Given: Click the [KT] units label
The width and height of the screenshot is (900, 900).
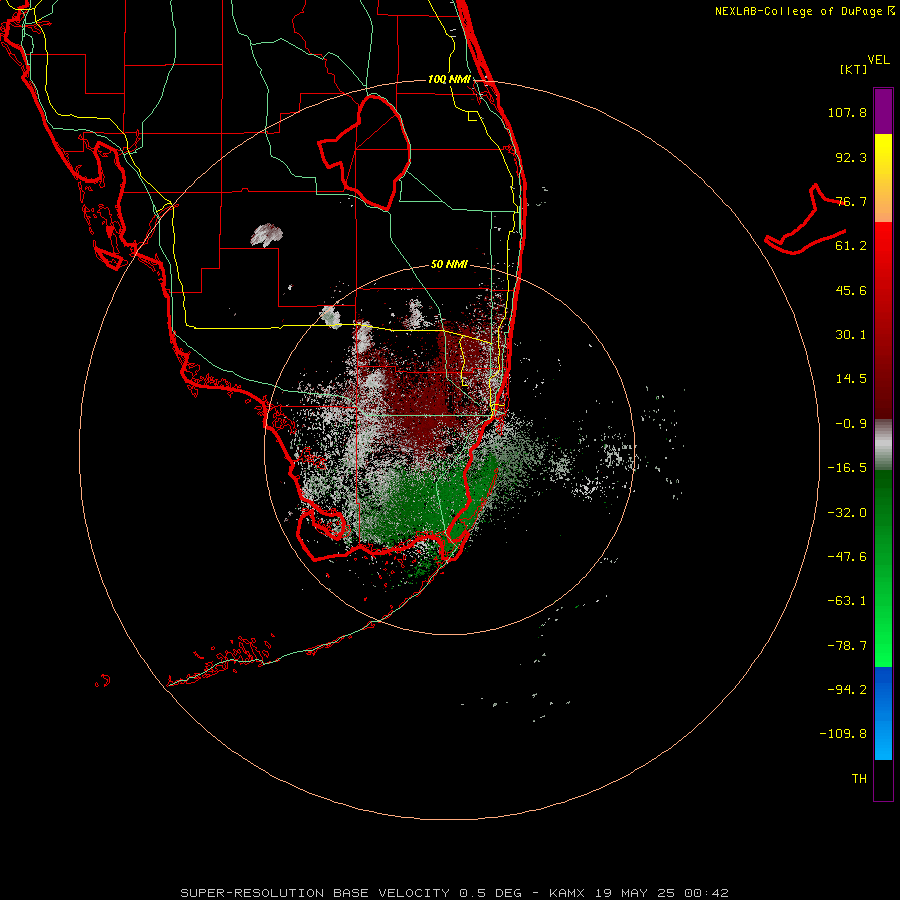Looking at the screenshot, I should click(854, 69).
